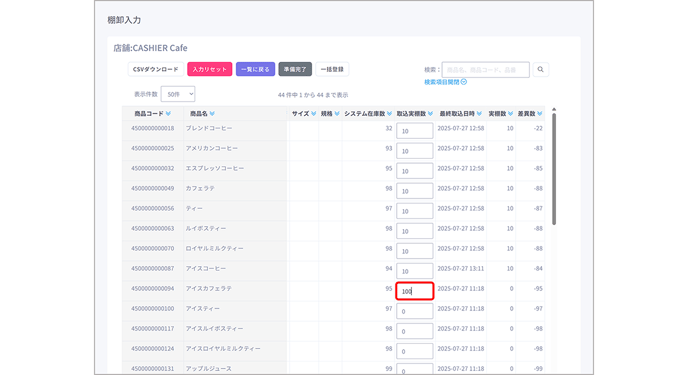Click count field for ルイボスティー row
The image size is (688, 375).
point(415,231)
